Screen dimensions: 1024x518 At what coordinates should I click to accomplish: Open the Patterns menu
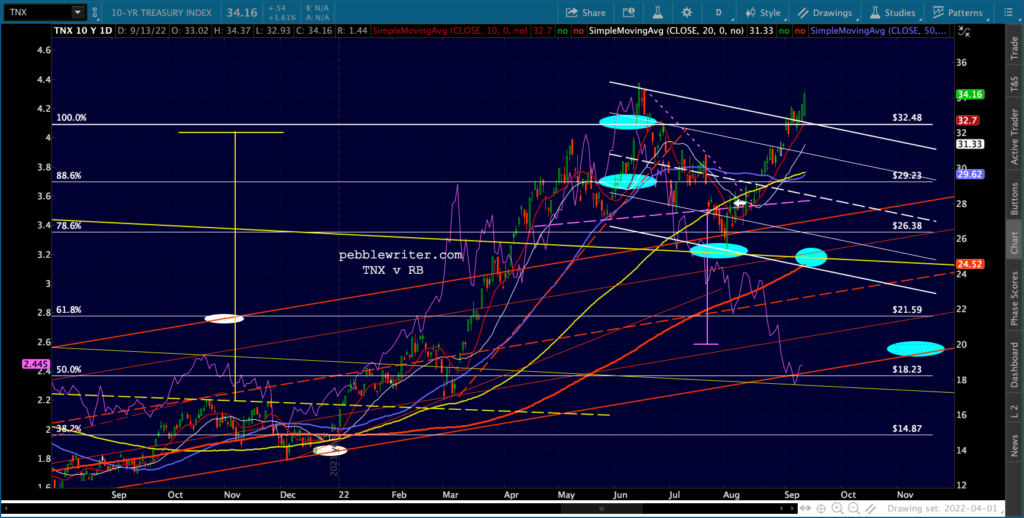pos(957,12)
